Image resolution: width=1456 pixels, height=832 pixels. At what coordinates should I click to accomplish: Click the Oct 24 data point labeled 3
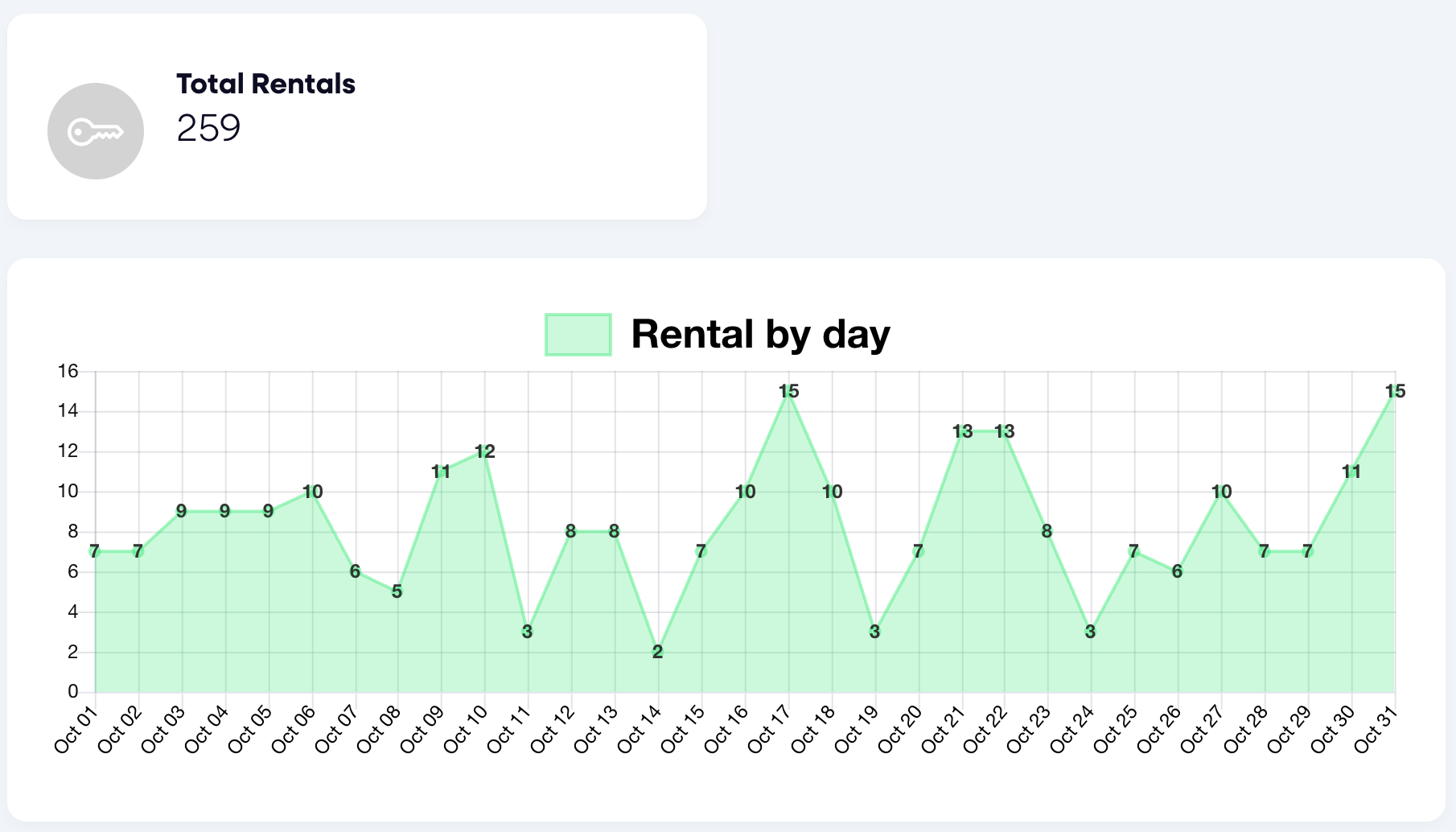pyautogui.click(x=1091, y=632)
